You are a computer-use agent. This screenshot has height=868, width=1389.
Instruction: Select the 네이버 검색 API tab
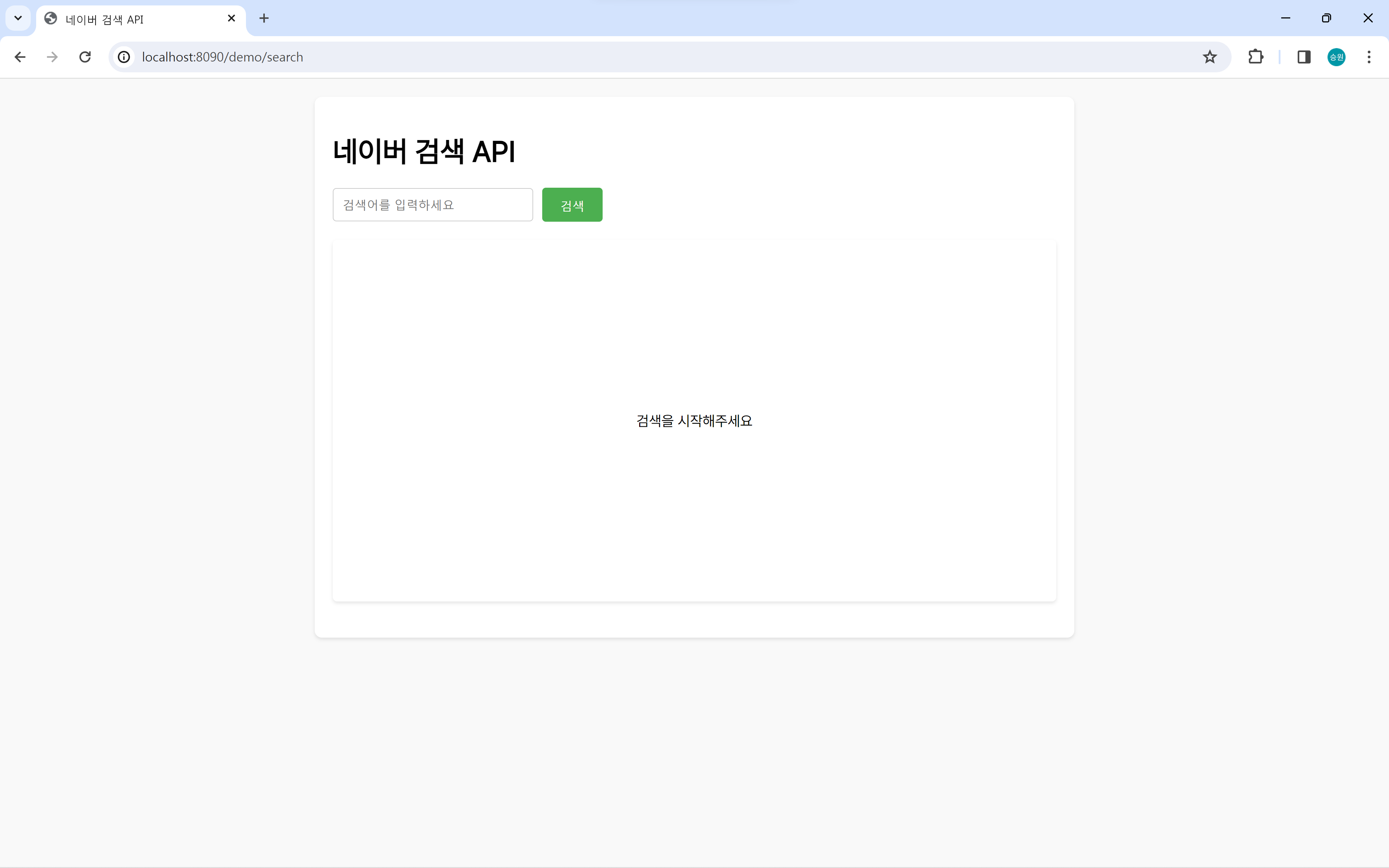tap(132, 20)
